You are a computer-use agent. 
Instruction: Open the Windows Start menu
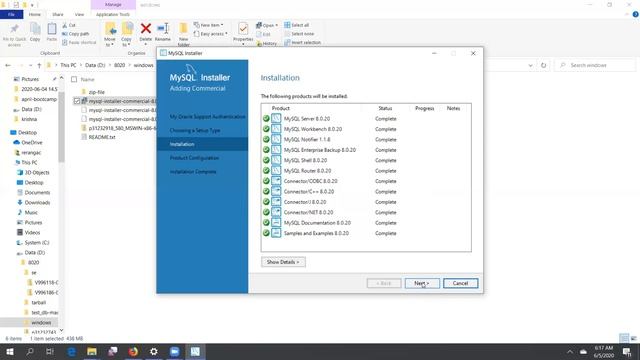point(10,351)
